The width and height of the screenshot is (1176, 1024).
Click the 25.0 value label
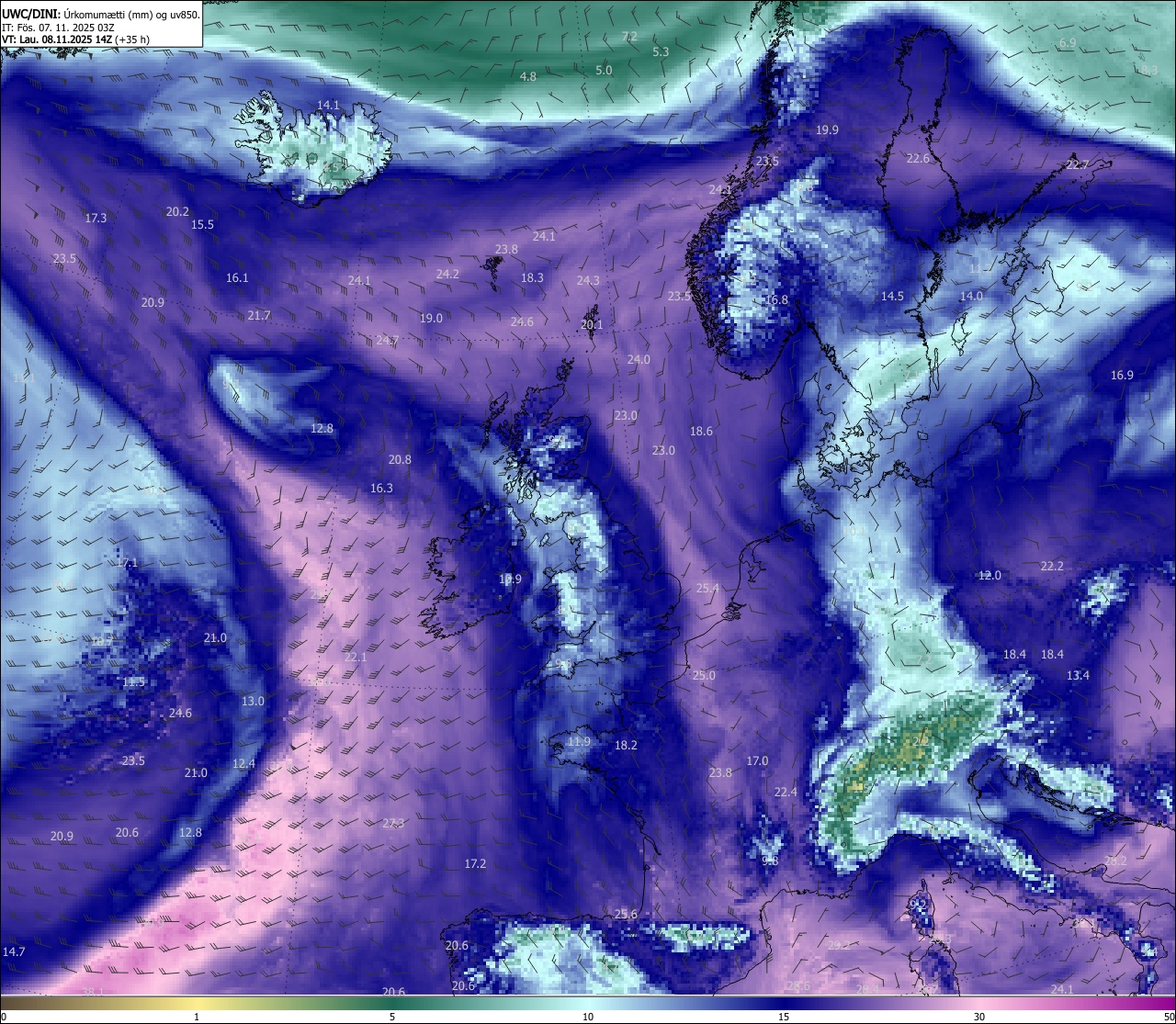tap(704, 676)
